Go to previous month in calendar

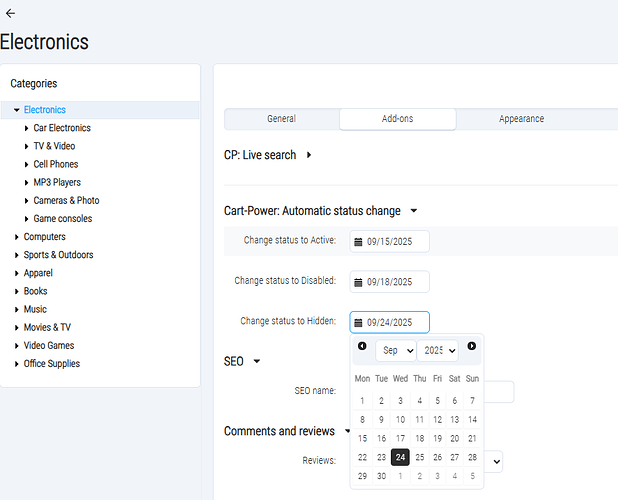tap(362, 346)
